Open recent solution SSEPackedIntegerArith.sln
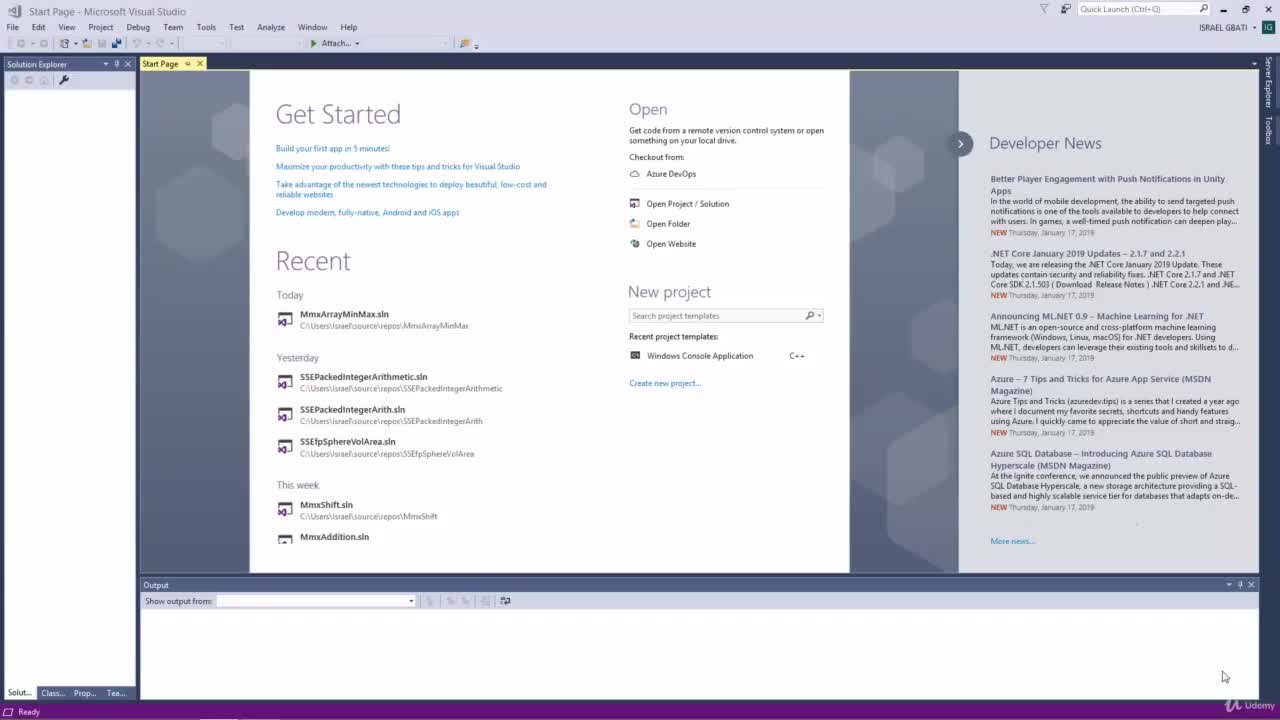1280x720 pixels. pos(352,410)
